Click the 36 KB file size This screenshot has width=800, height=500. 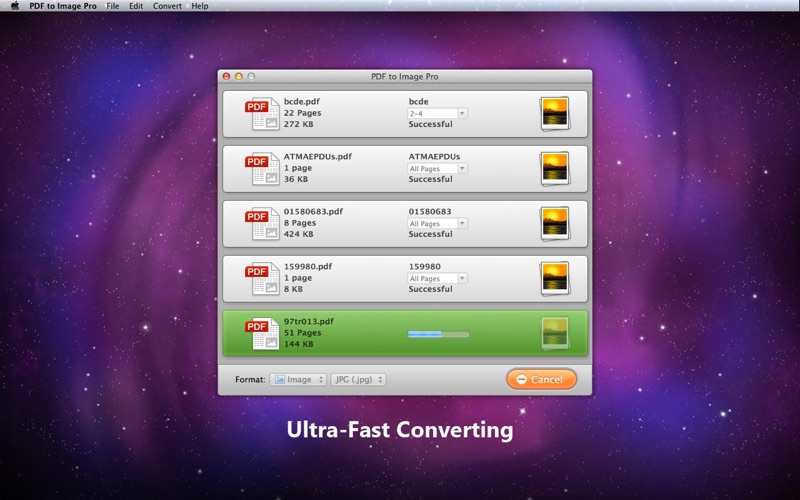click(296, 179)
